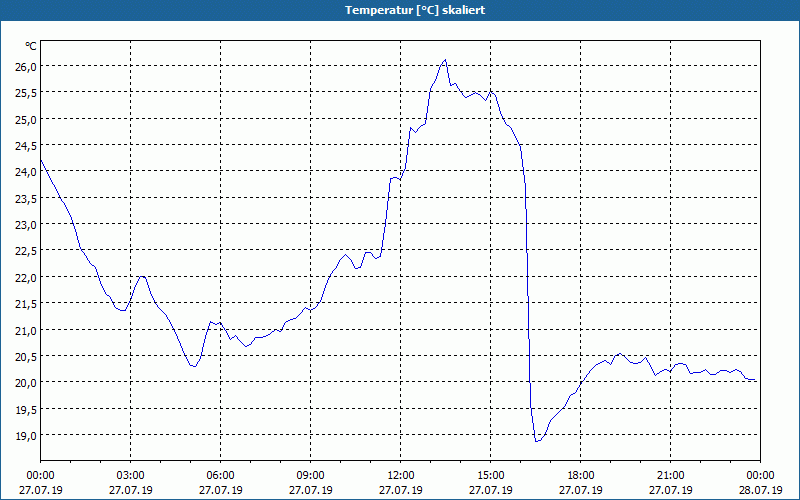
Task: Click the 09:00 time label
Action: 310,476
